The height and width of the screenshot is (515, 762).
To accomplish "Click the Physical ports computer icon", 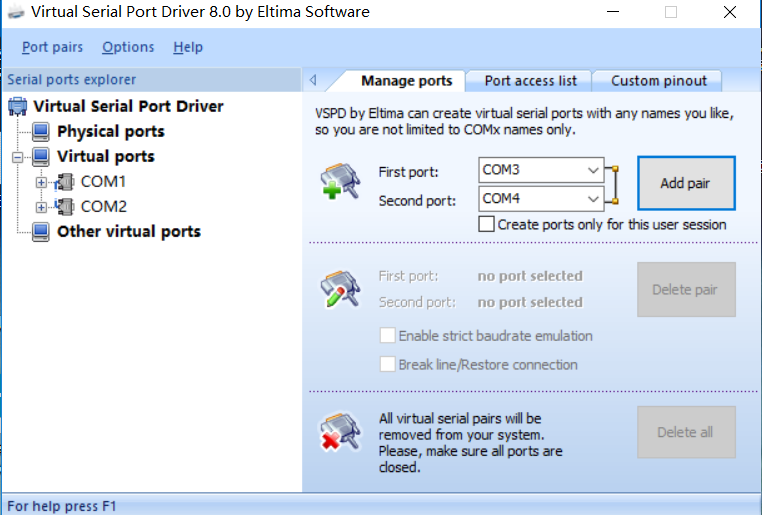I will click(41, 132).
